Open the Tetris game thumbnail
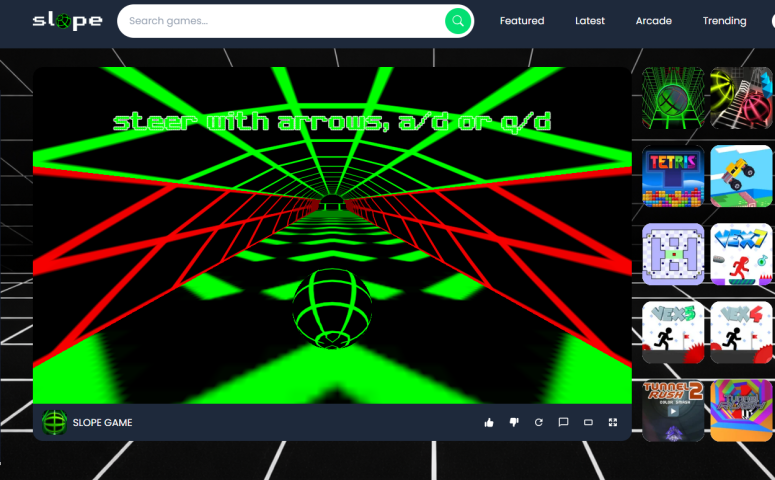Viewport: 775px width, 480px height. point(673,176)
